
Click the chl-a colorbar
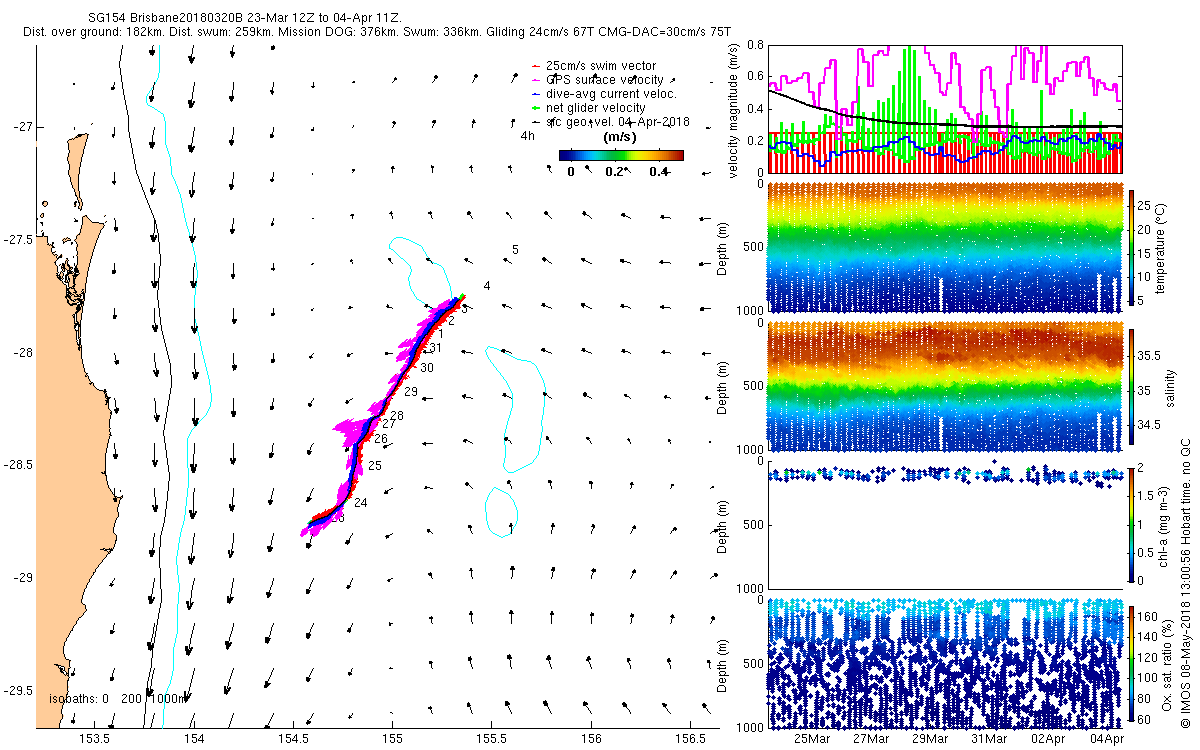click(x=1132, y=525)
